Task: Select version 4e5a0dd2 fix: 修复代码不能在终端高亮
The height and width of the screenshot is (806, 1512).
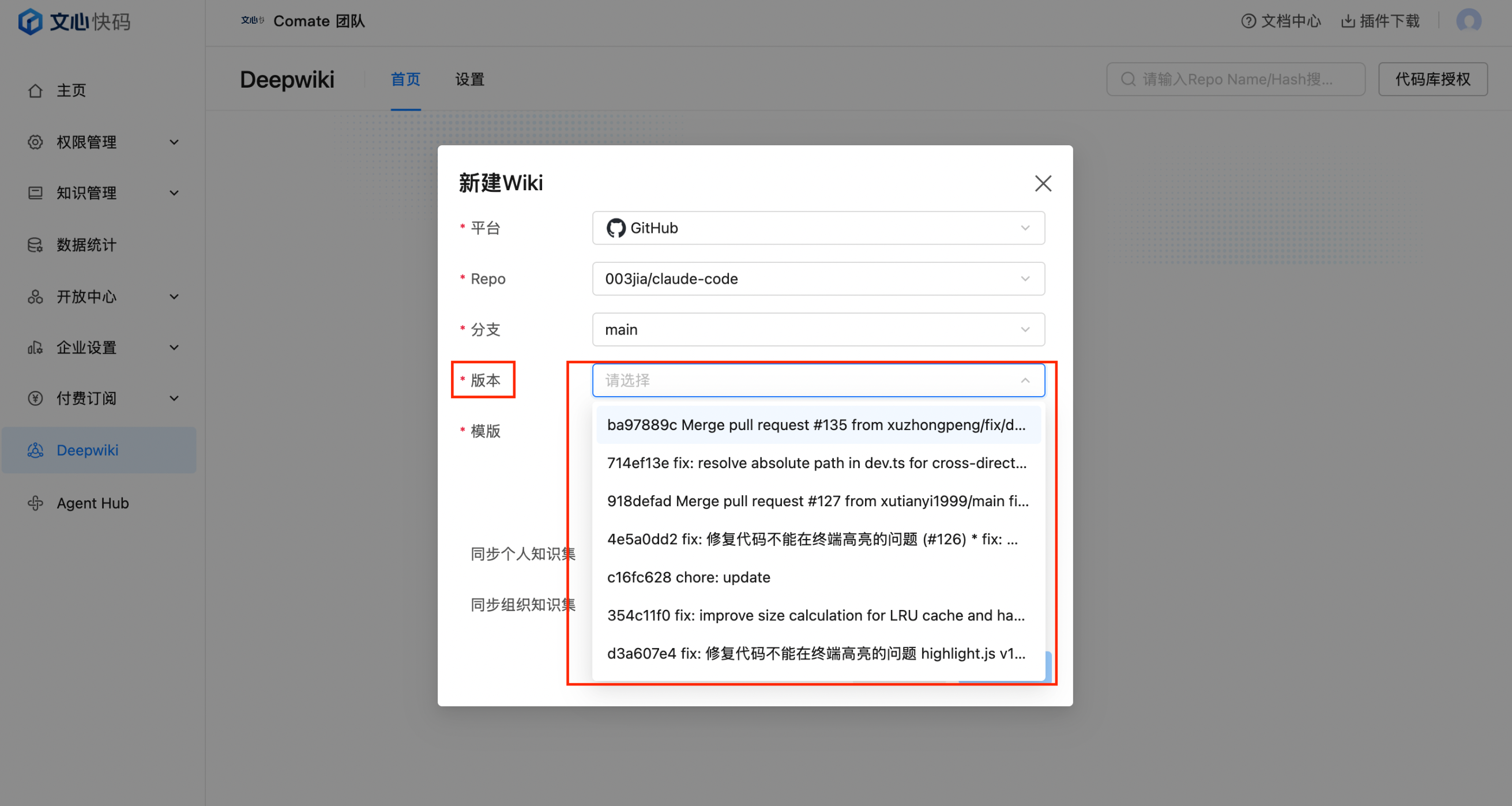Action: coord(818,539)
